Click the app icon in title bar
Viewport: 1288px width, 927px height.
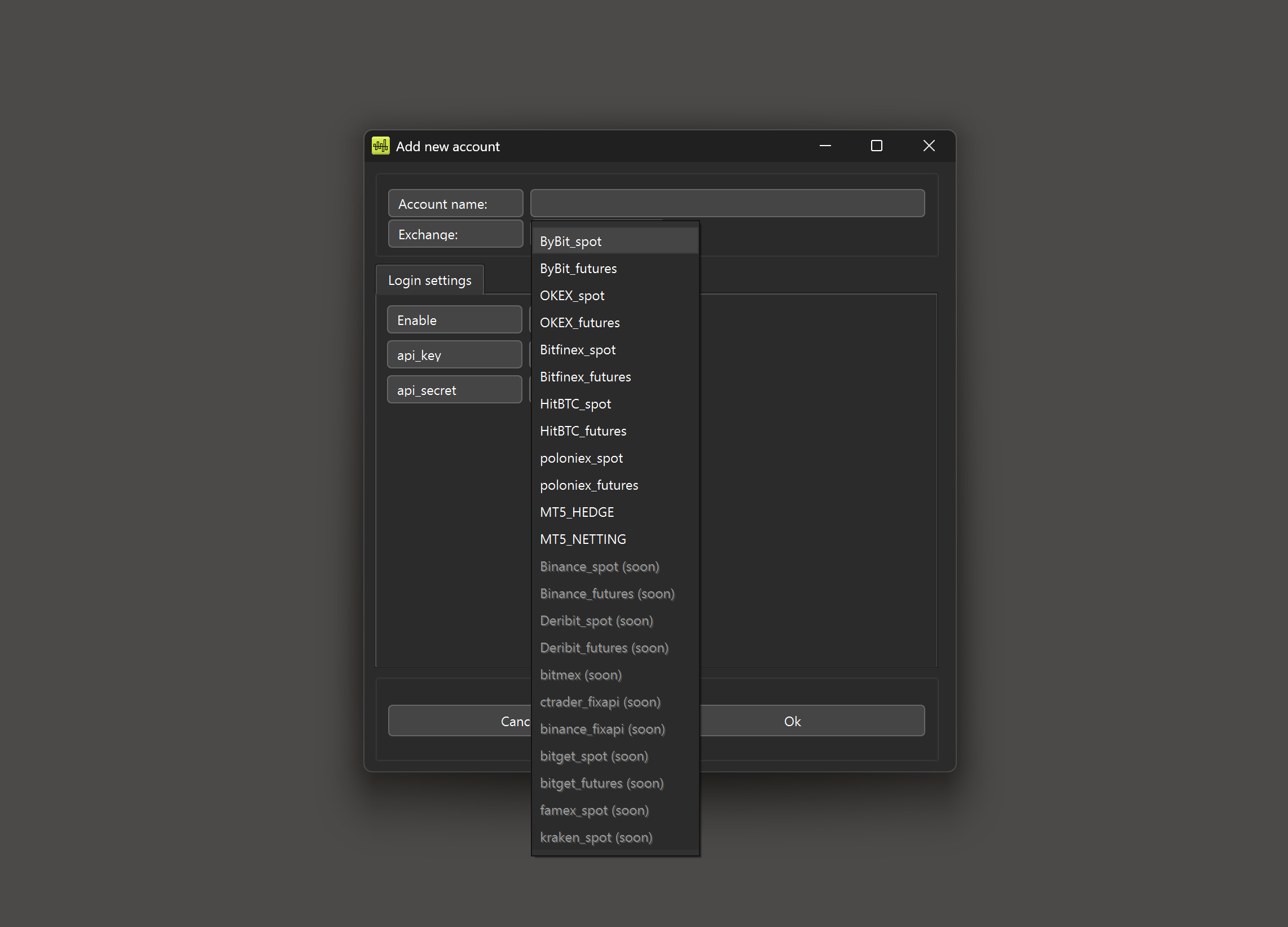coord(380,146)
